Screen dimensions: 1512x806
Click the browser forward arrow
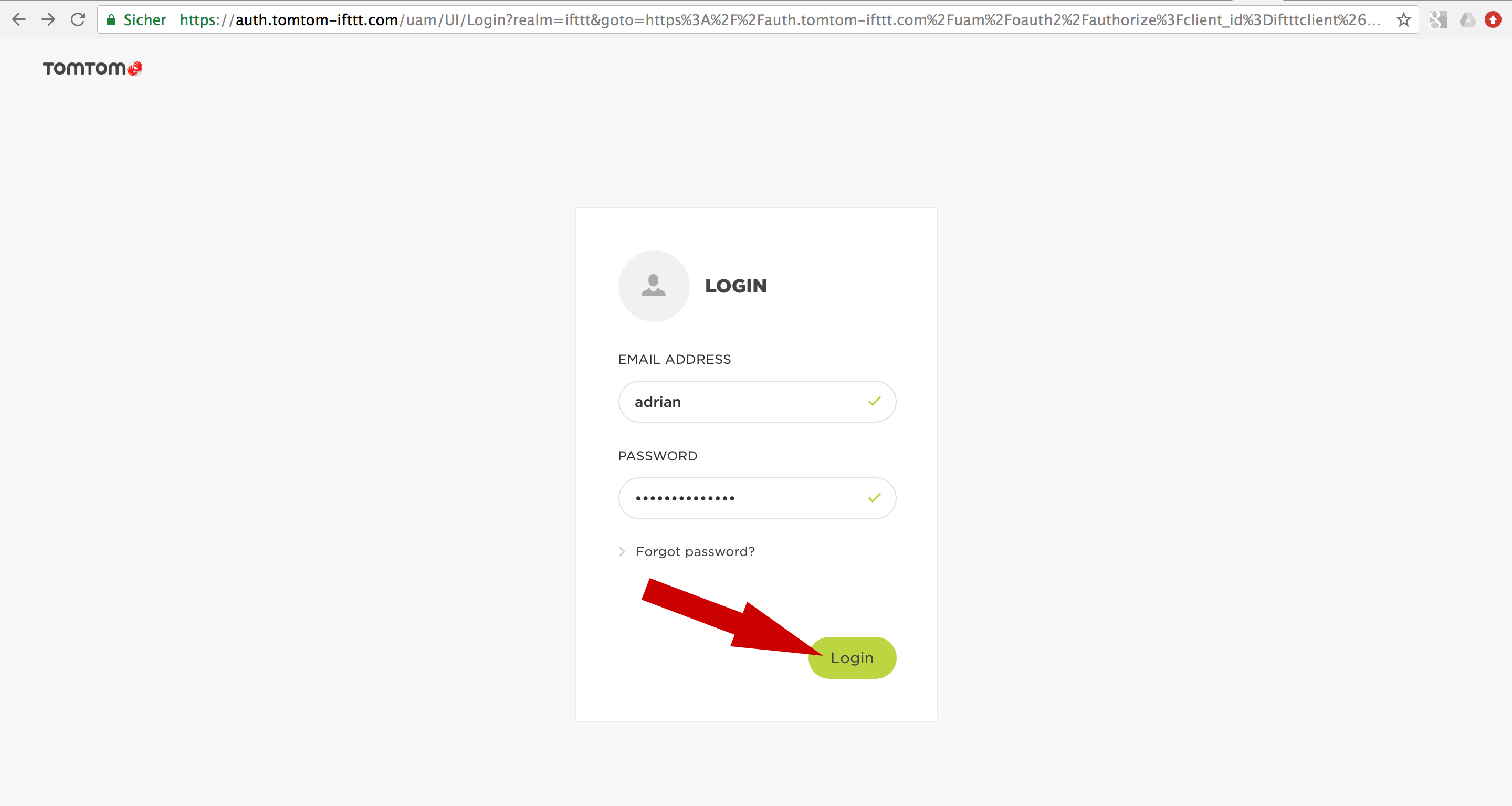coord(49,20)
